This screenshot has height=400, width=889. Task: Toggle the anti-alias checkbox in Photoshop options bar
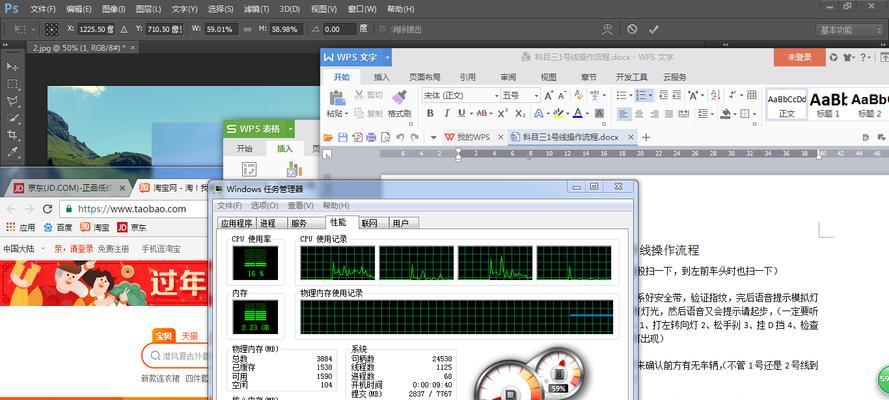pos(383,29)
